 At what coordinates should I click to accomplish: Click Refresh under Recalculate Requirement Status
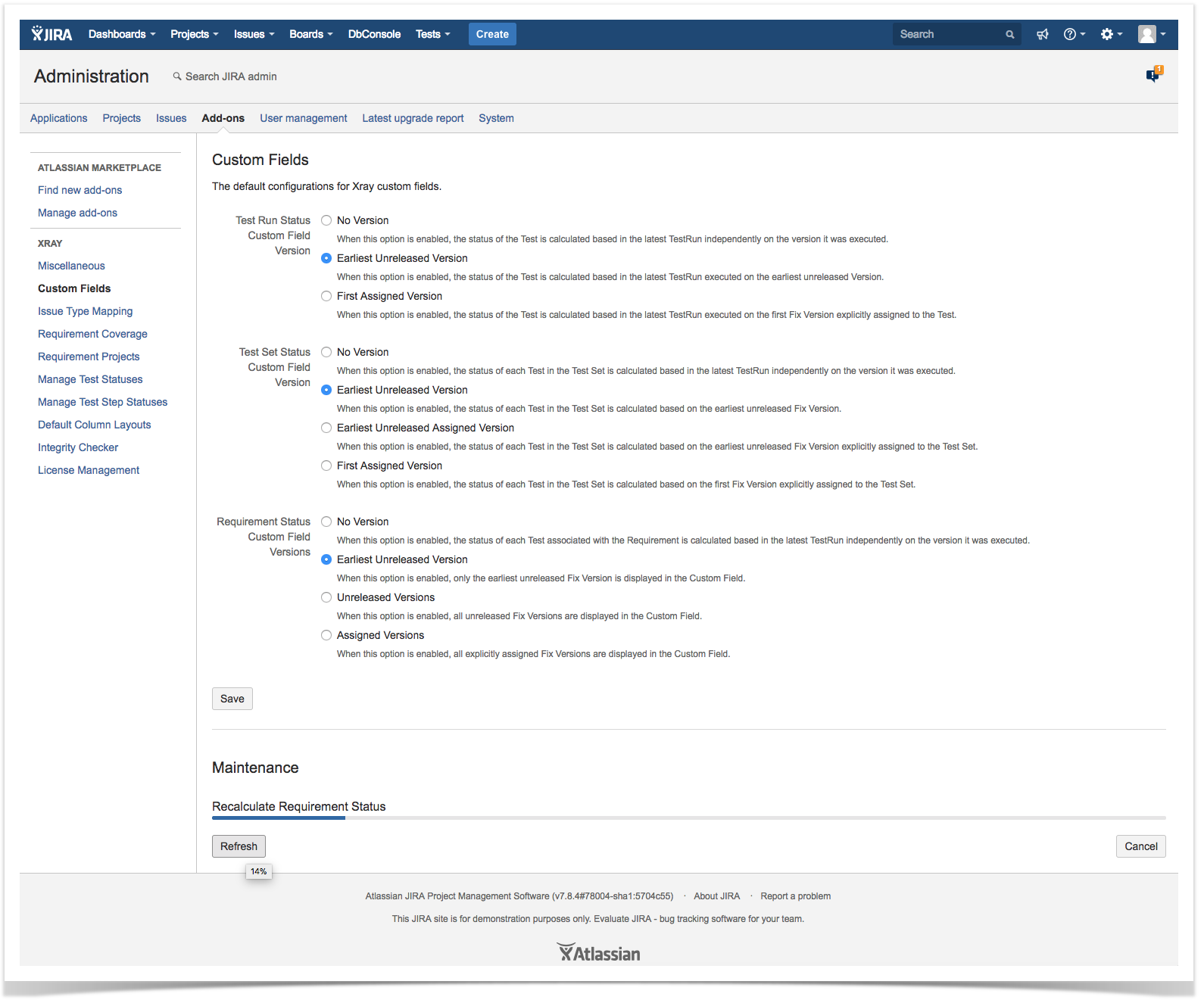pyautogui.click(x=239, y=846)
